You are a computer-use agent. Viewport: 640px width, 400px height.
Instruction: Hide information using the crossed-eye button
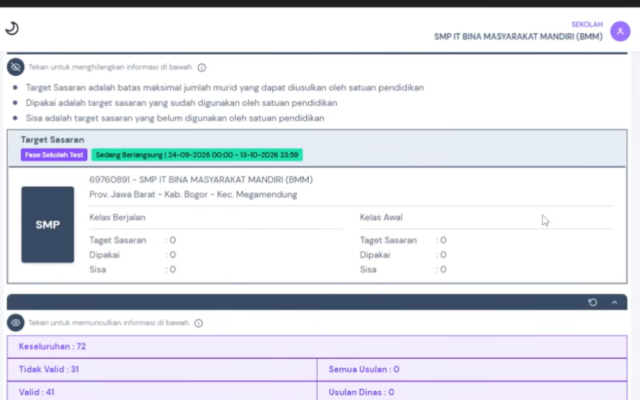pyautogui.click(x=16, y=67)
